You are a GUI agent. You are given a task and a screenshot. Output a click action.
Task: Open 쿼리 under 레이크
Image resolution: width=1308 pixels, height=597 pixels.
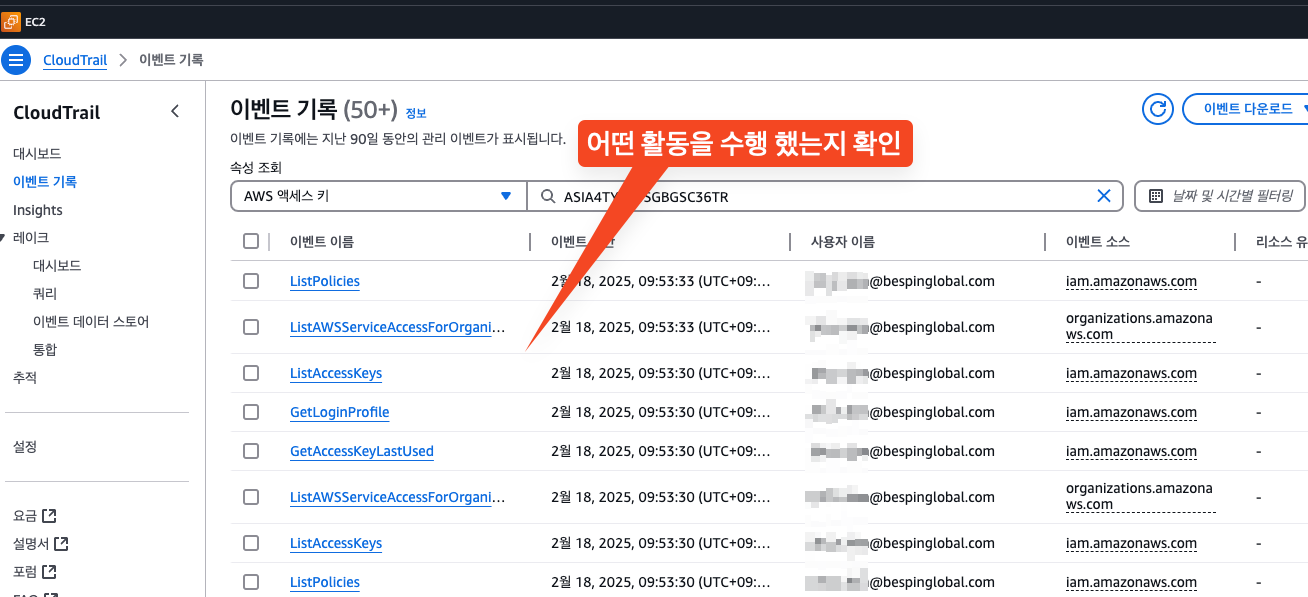tap(45, 294)
